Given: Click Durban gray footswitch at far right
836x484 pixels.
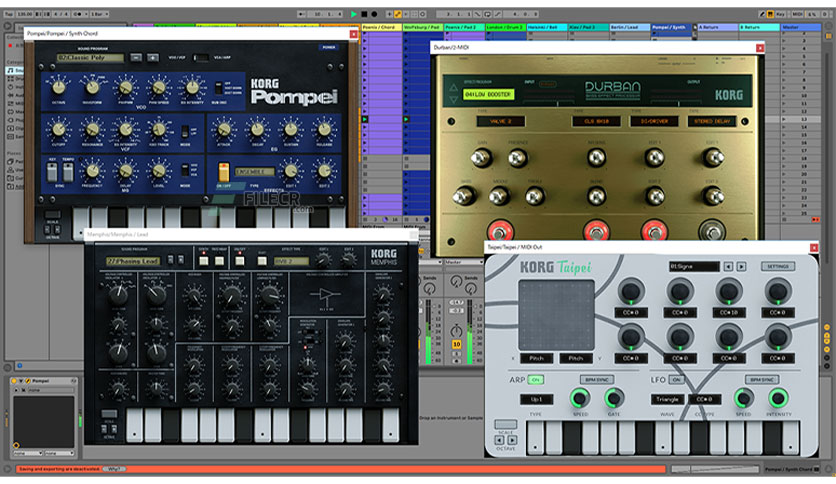Looking at the screenshot, I should pyautogui.click(x=712, y=231).
